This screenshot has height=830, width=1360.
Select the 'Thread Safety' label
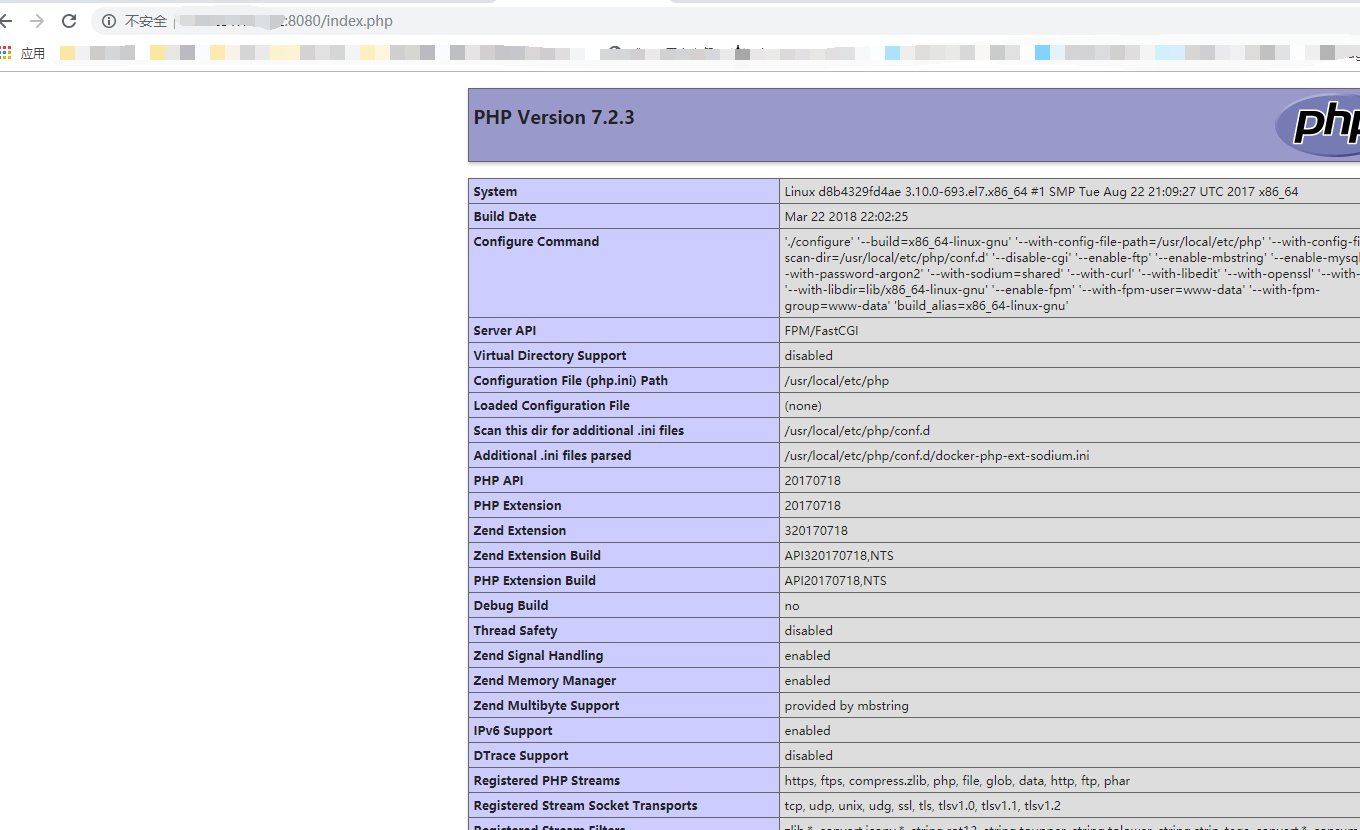[515, 631]
